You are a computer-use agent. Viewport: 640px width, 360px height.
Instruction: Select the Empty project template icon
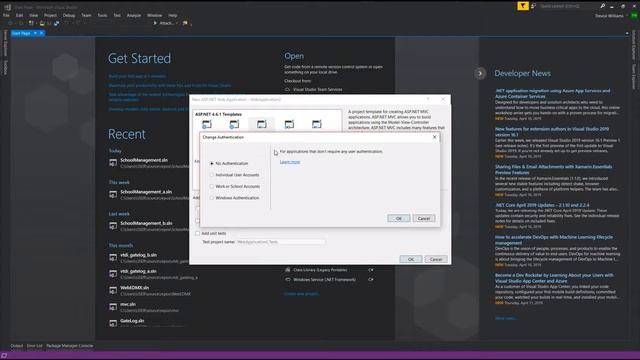click(x=207, y=124)
